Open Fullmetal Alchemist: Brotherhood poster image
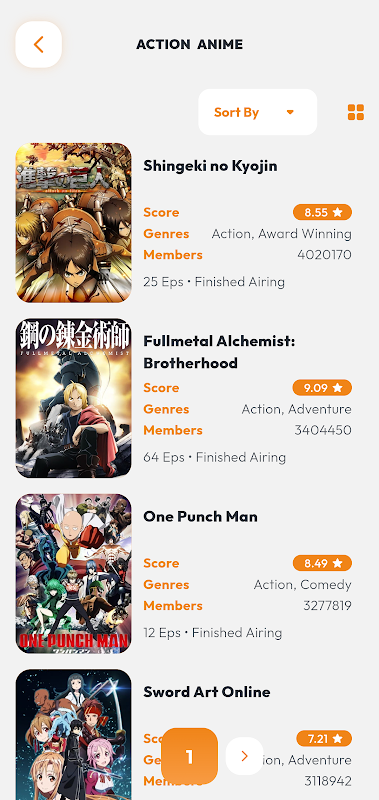 [73, 398]
